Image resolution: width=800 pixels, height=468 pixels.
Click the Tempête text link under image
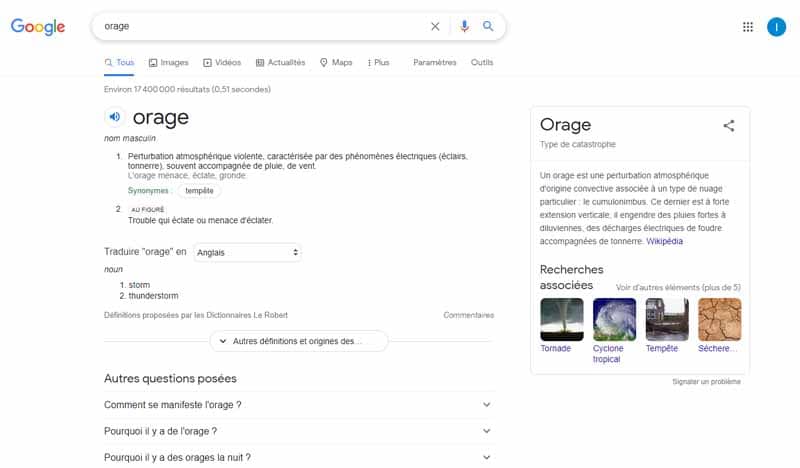point(662,348)
